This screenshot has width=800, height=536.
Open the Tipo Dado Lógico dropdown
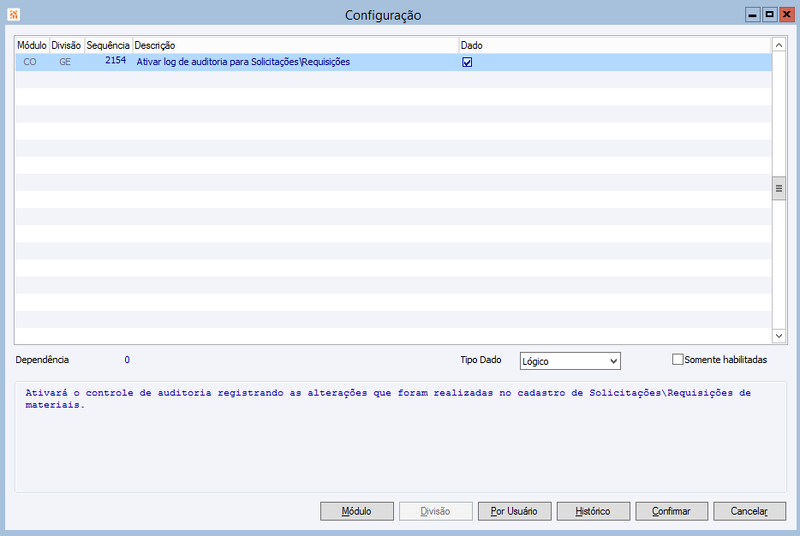point(570,361)
